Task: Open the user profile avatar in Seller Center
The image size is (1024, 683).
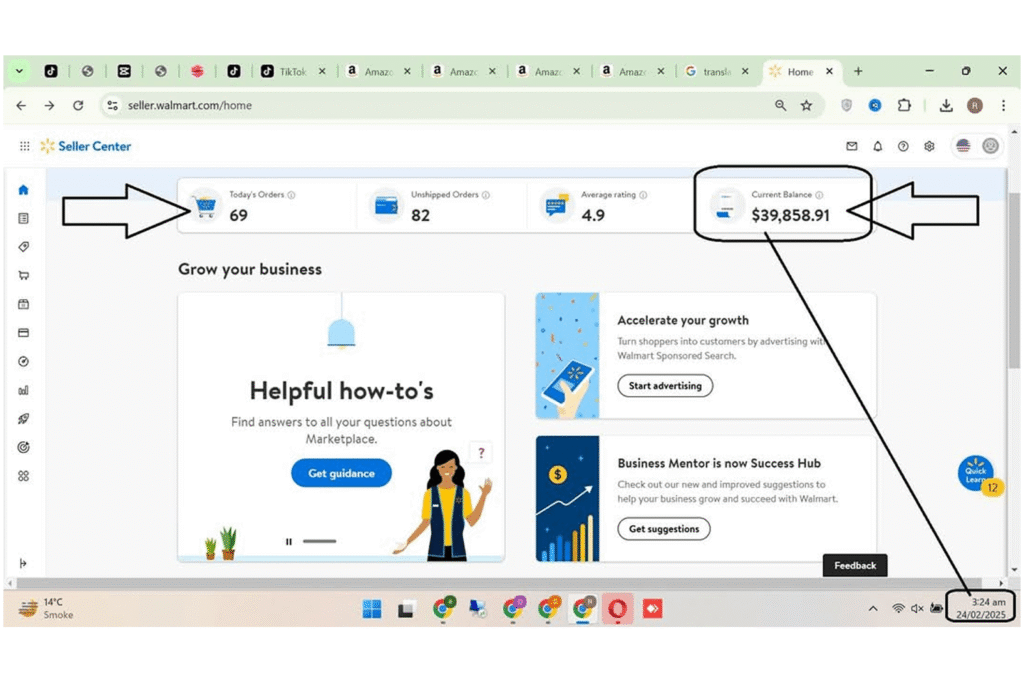Action: (x=990, y=146)
